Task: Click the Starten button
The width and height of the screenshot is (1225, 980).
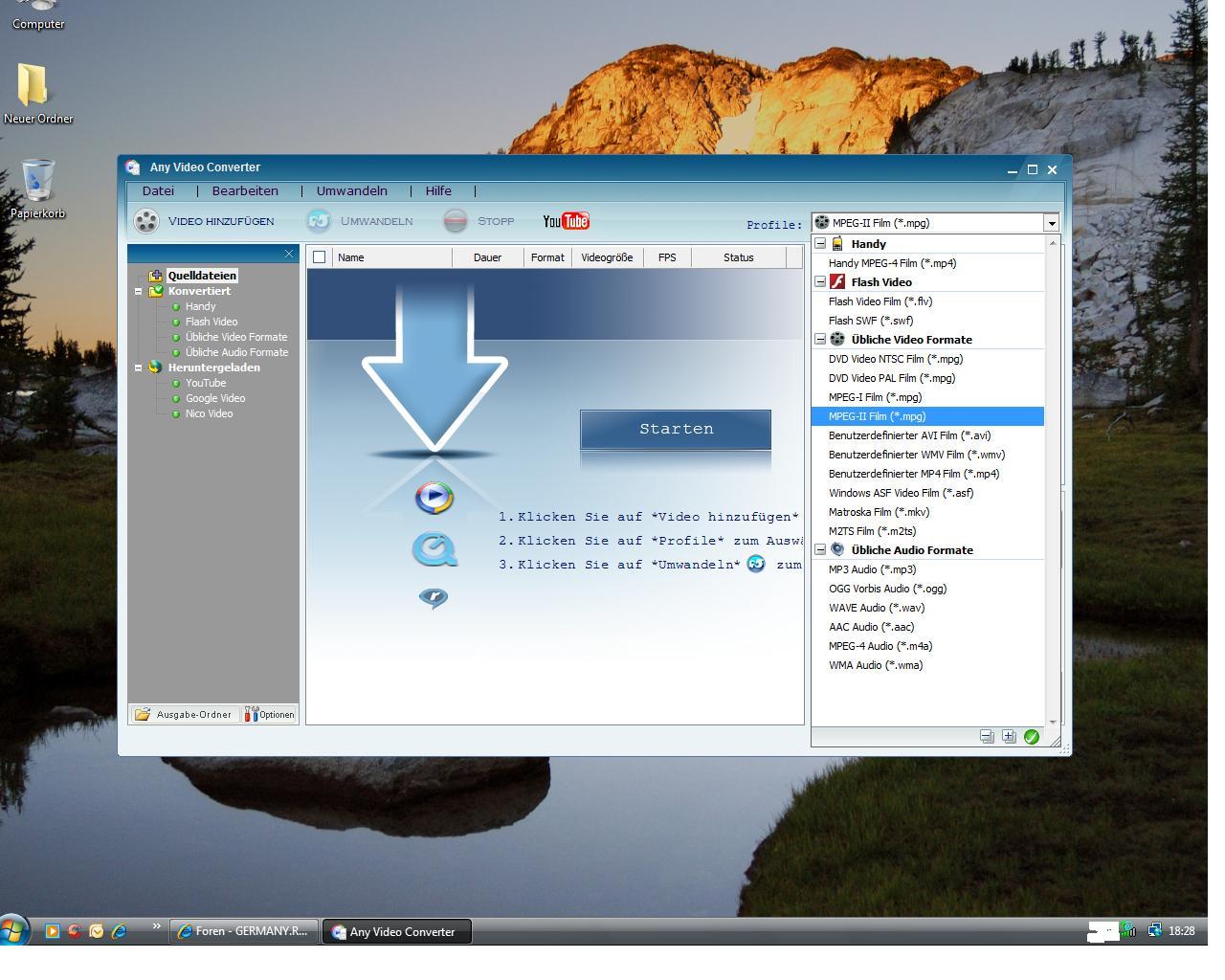Action: tap(676, 429)
